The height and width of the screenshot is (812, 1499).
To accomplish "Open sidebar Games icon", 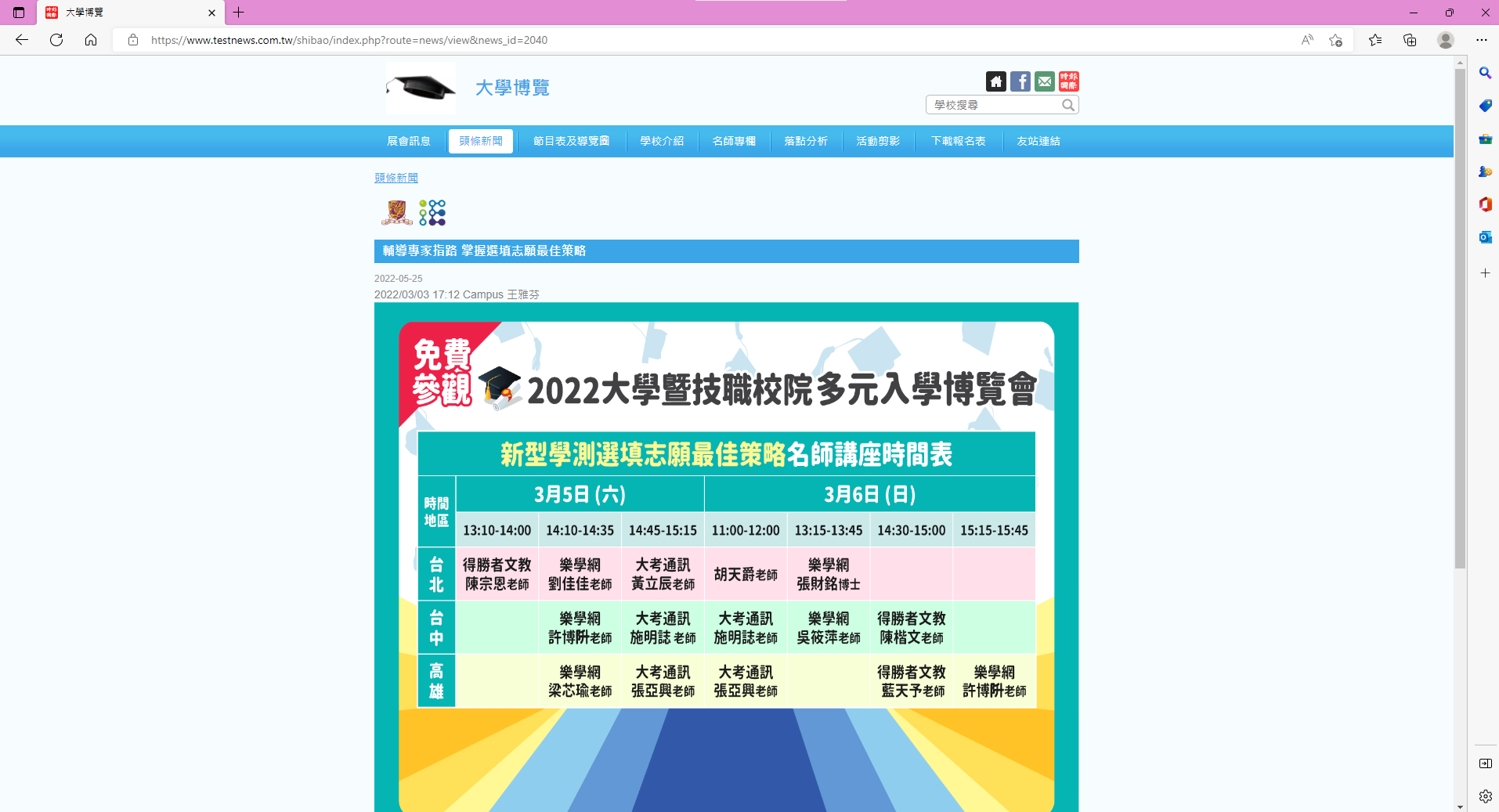I will 1485,171.
